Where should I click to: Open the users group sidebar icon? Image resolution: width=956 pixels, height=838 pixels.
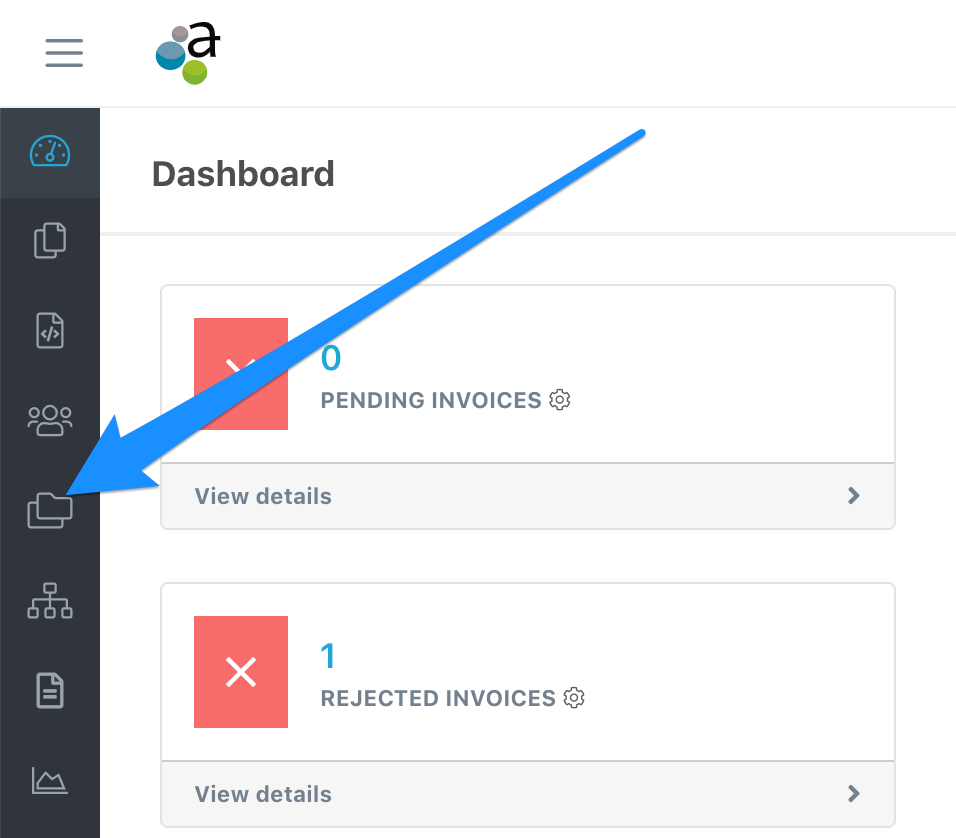point(50,420)
